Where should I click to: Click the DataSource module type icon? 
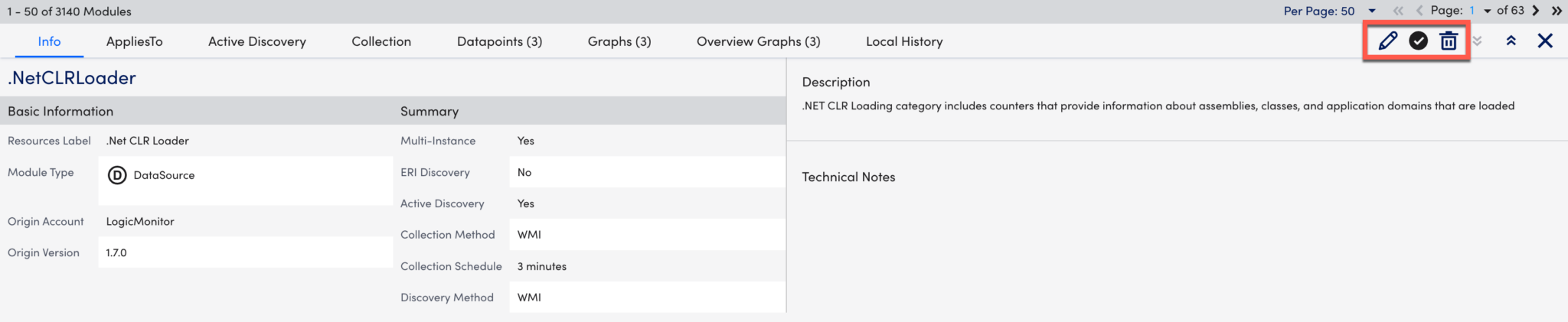click(117, 175)
